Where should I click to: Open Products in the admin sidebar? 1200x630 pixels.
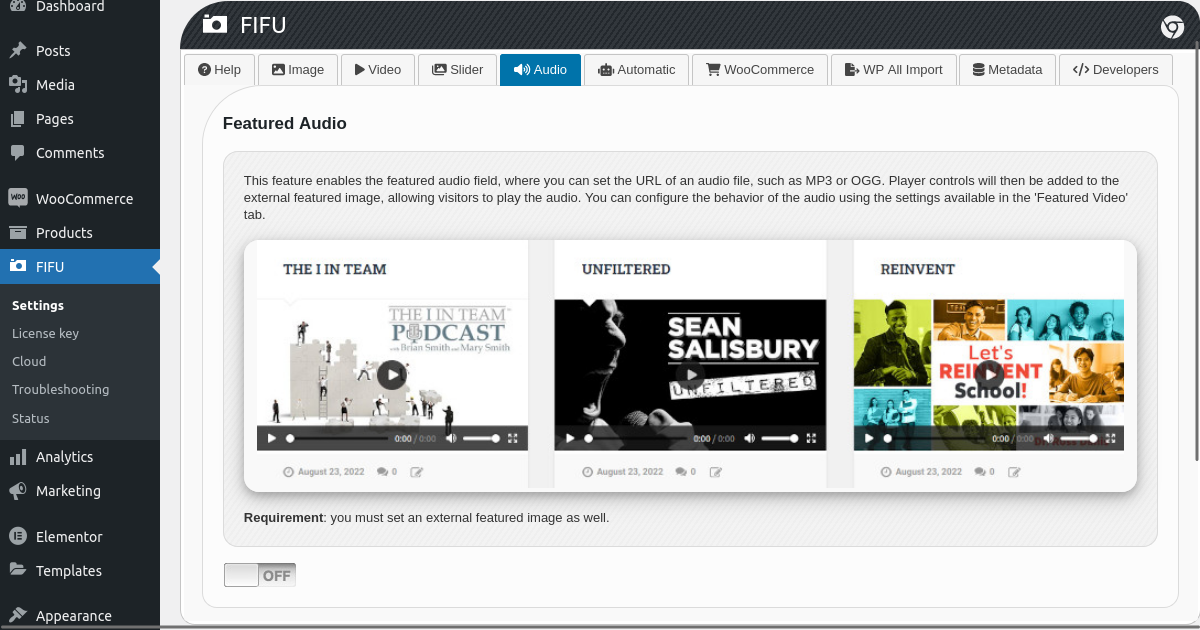tap(80, 233)
